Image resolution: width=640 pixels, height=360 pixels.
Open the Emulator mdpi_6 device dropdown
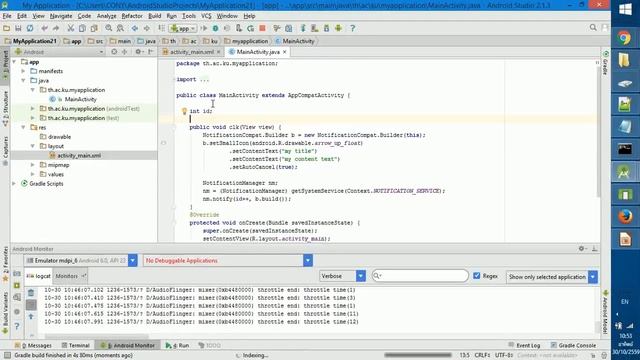click(x=133, y=260)
